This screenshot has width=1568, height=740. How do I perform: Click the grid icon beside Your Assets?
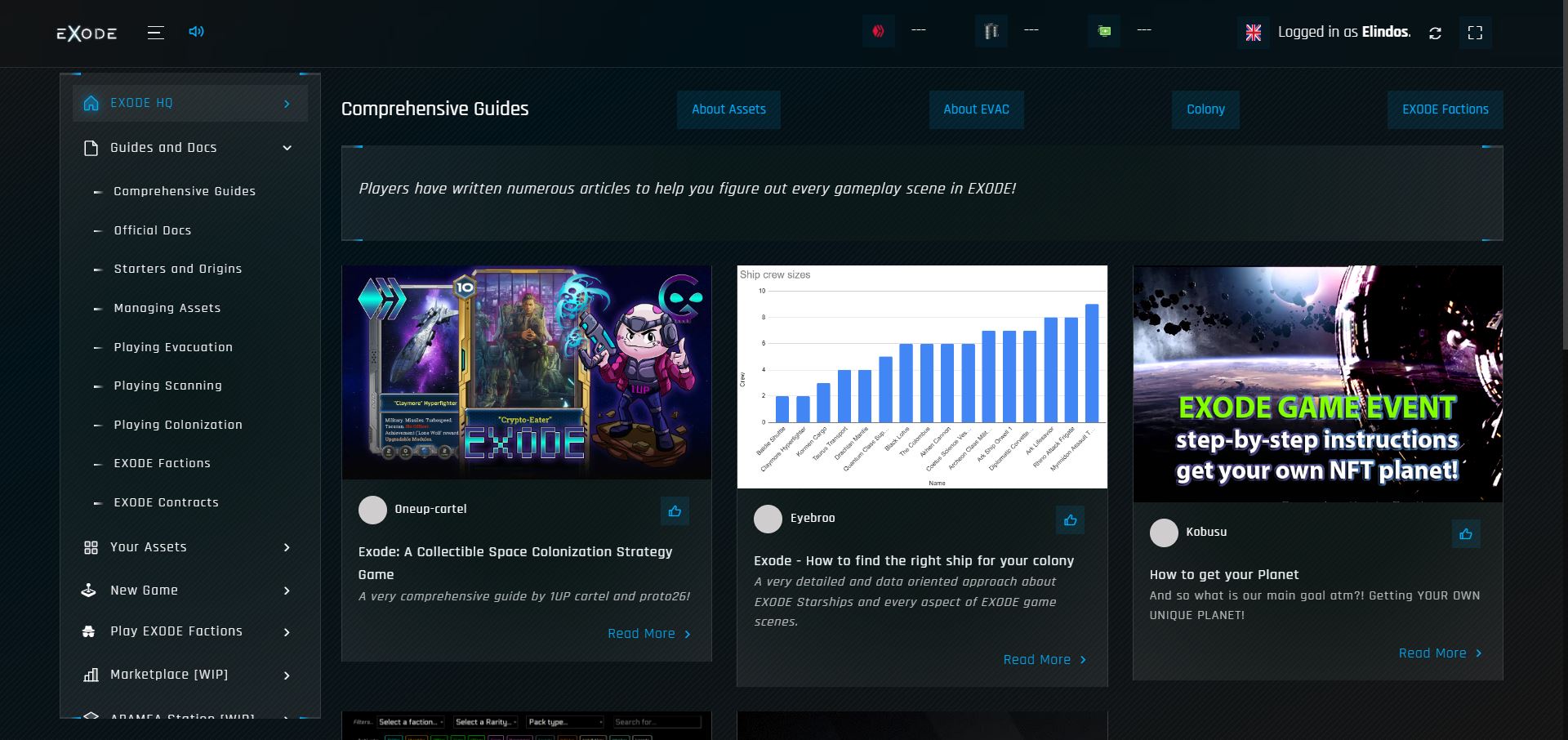tap(91, 547)
